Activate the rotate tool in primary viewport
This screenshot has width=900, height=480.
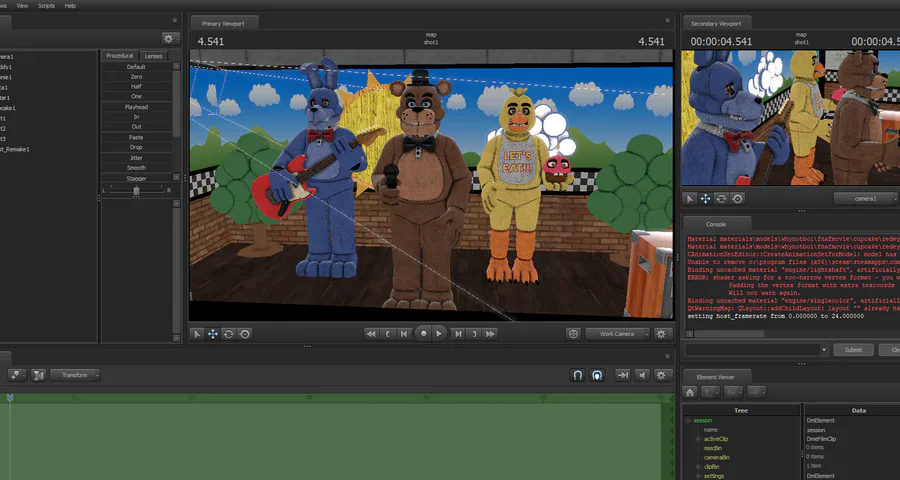point(228,334)
